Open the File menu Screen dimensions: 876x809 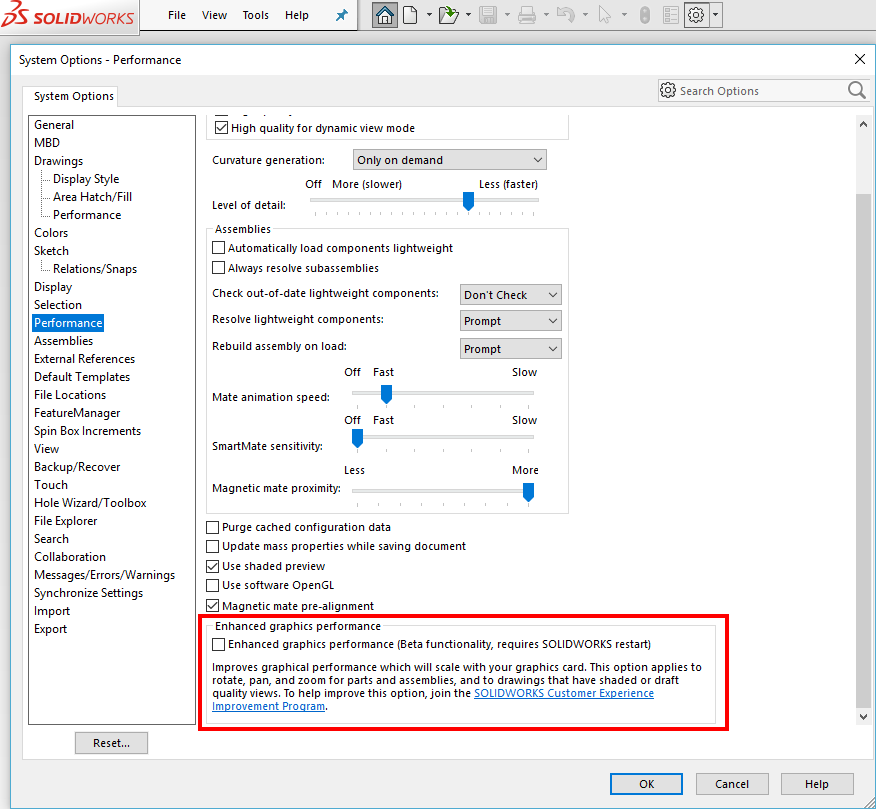pos(177,15)
